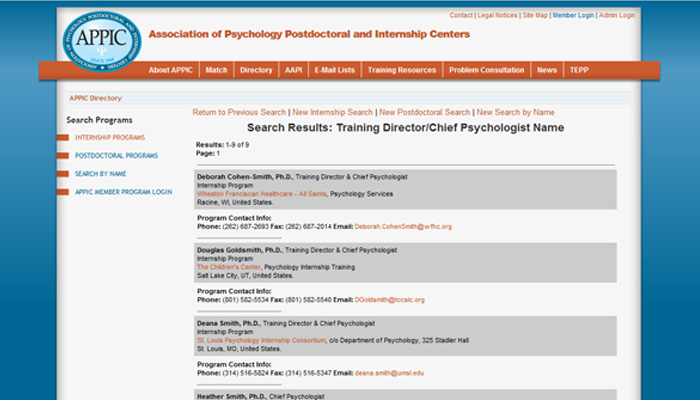Open Wheaton Franciscan Healthcare - All Saints link
The height and width of the screenshot is (400, 700).
point(262,194)
